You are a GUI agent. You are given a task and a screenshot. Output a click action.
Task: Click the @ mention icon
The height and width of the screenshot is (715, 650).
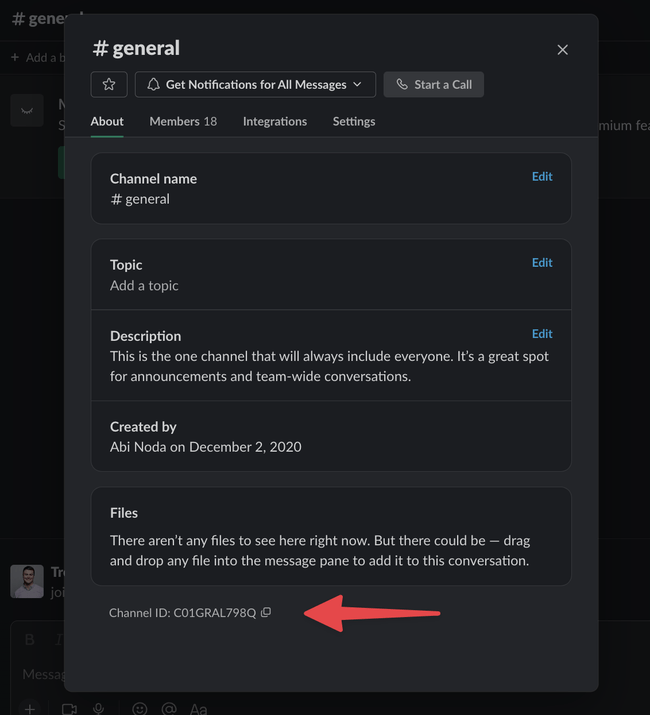168,708
